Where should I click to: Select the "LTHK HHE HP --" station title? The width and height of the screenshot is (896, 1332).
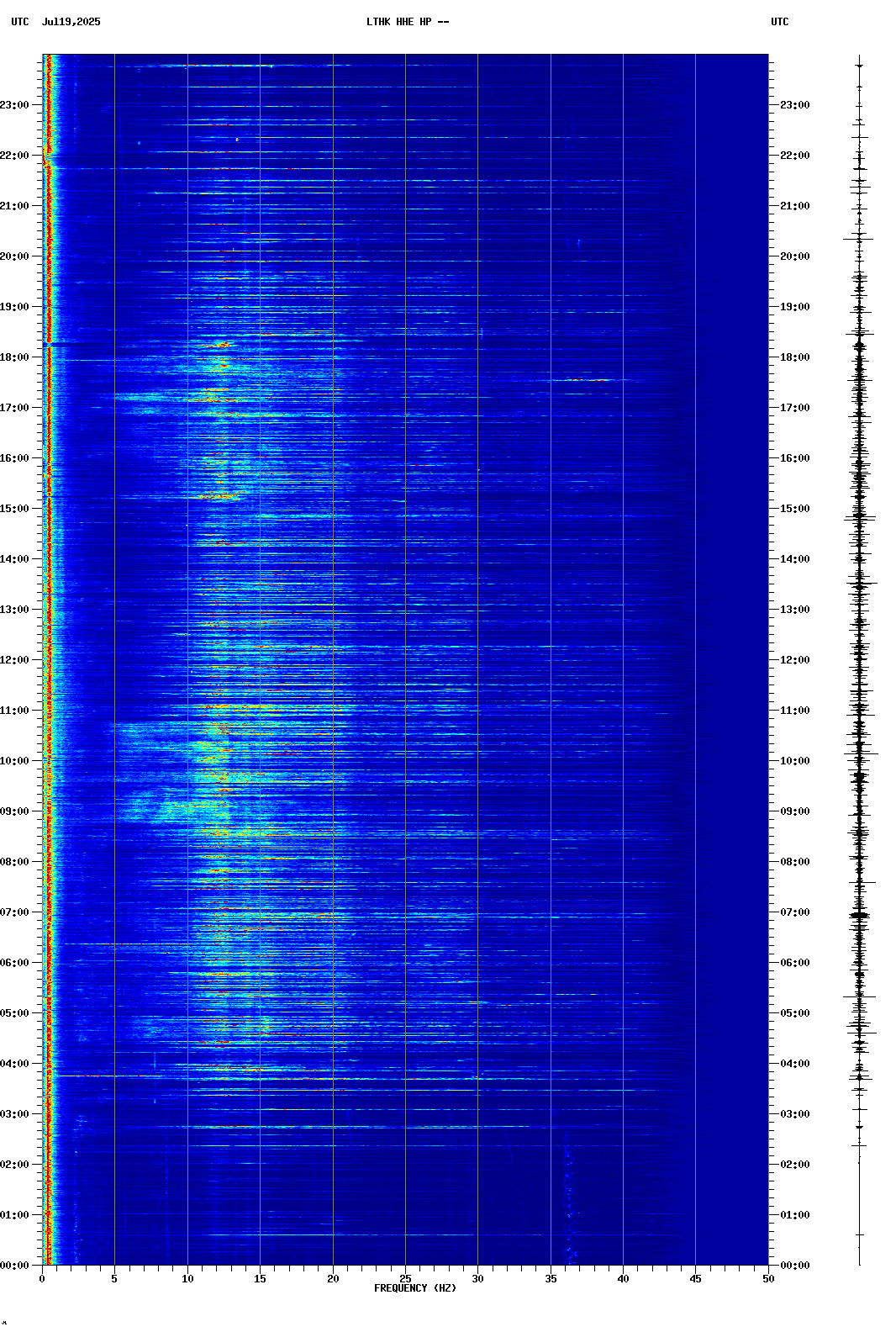point(408,22)
